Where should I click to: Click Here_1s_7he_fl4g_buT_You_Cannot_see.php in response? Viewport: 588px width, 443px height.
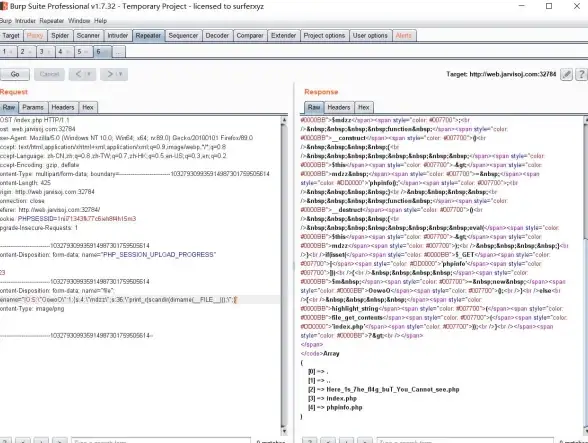393,389
